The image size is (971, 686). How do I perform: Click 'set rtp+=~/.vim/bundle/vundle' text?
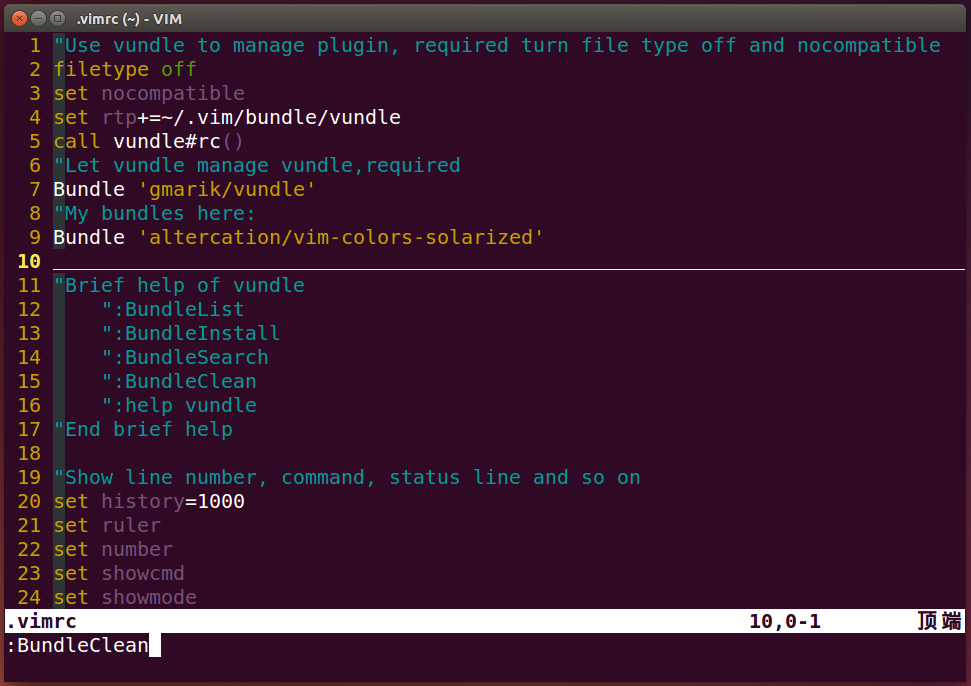point(227,118)
